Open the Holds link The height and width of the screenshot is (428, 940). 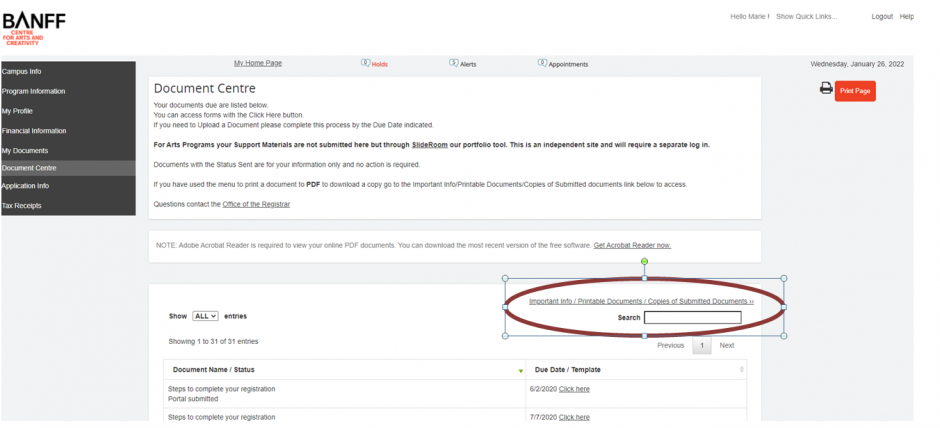pyautogui.click(x=379, y=64)
